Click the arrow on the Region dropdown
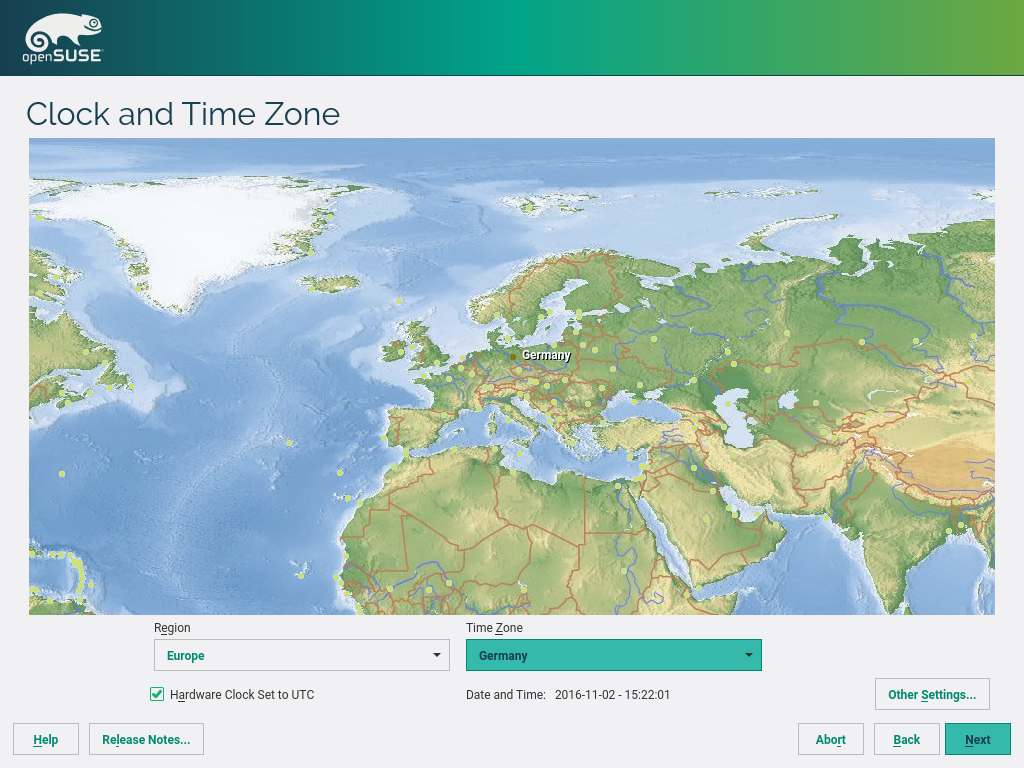This screenshot has height=768, width=1024. [x=436, y=655]
